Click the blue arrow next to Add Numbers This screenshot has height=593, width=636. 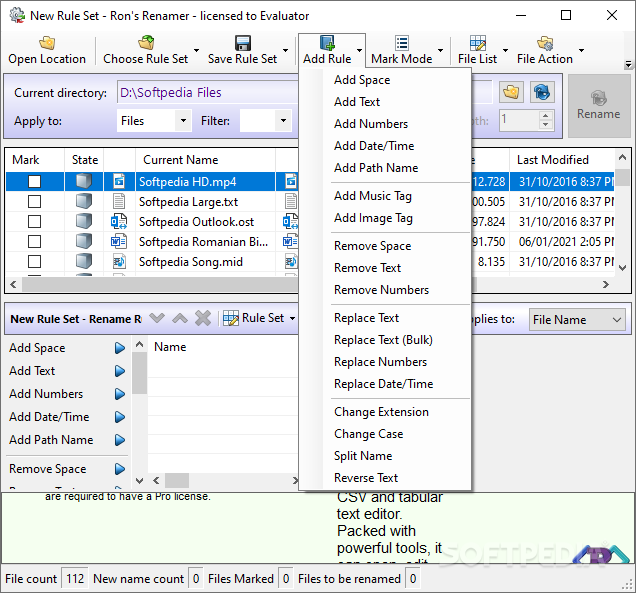(x=120, y=394)
